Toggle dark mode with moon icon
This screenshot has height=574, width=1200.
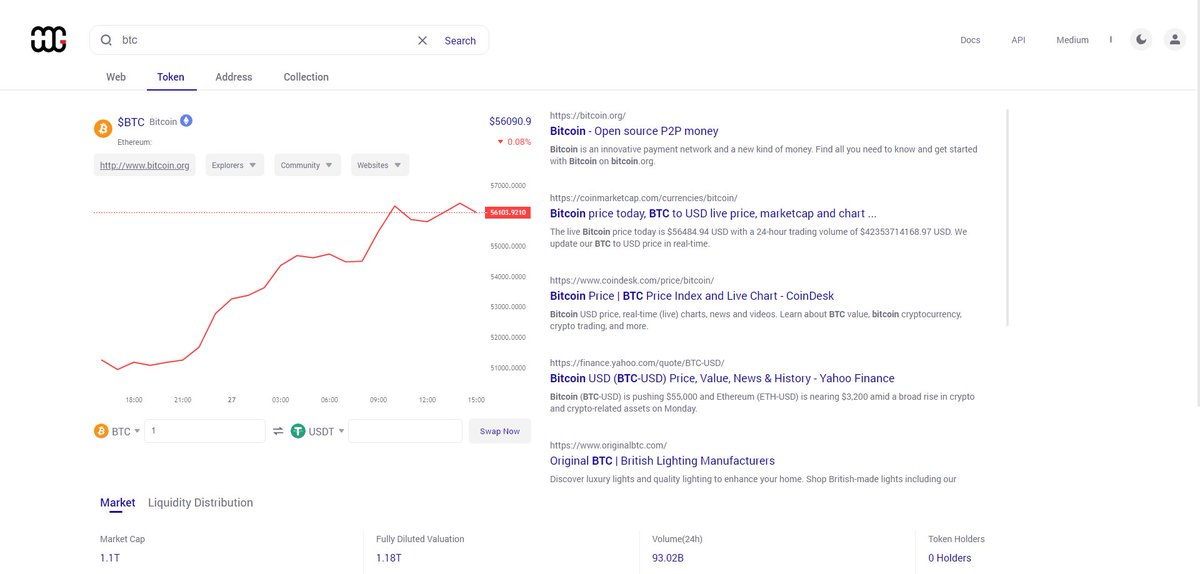[x=1141, y=40]
